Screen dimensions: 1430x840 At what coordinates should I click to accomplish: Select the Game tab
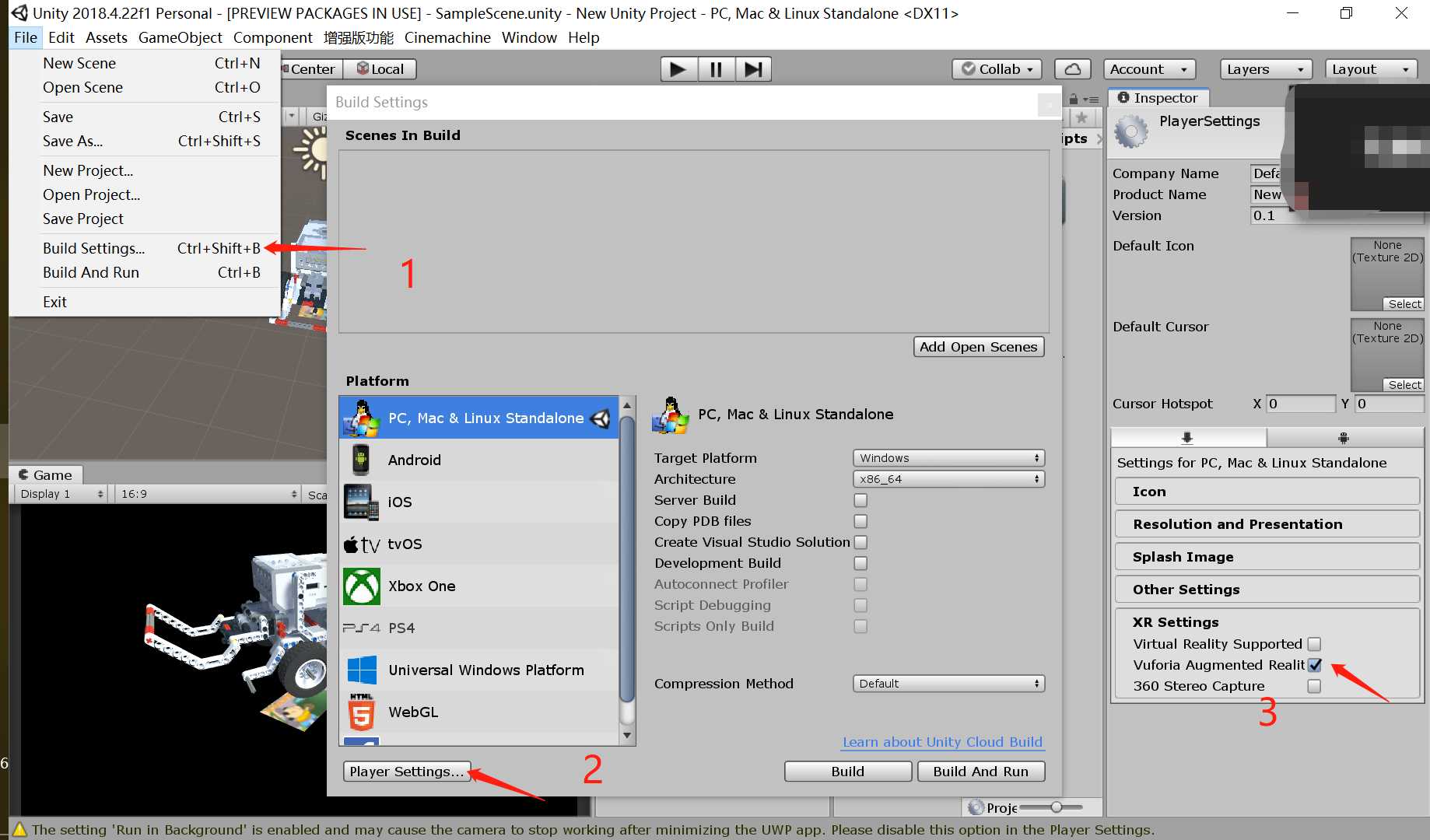point(45,475)
